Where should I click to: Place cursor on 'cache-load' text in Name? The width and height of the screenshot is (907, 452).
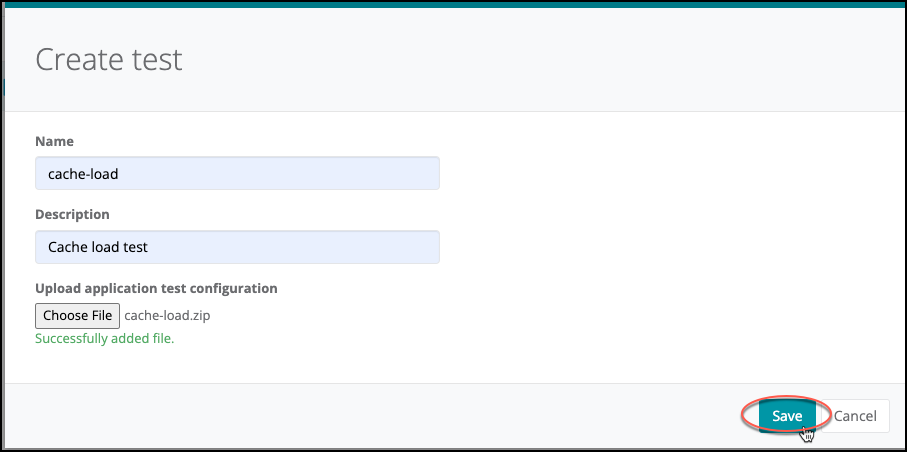(x=83, y=174)
